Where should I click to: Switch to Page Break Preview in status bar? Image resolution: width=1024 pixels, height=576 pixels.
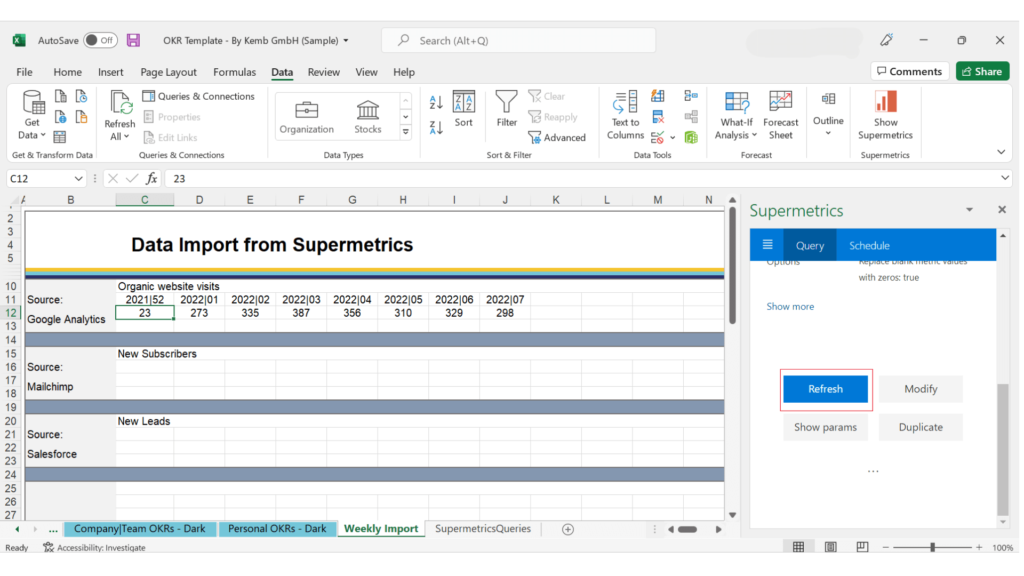[862, 547]
